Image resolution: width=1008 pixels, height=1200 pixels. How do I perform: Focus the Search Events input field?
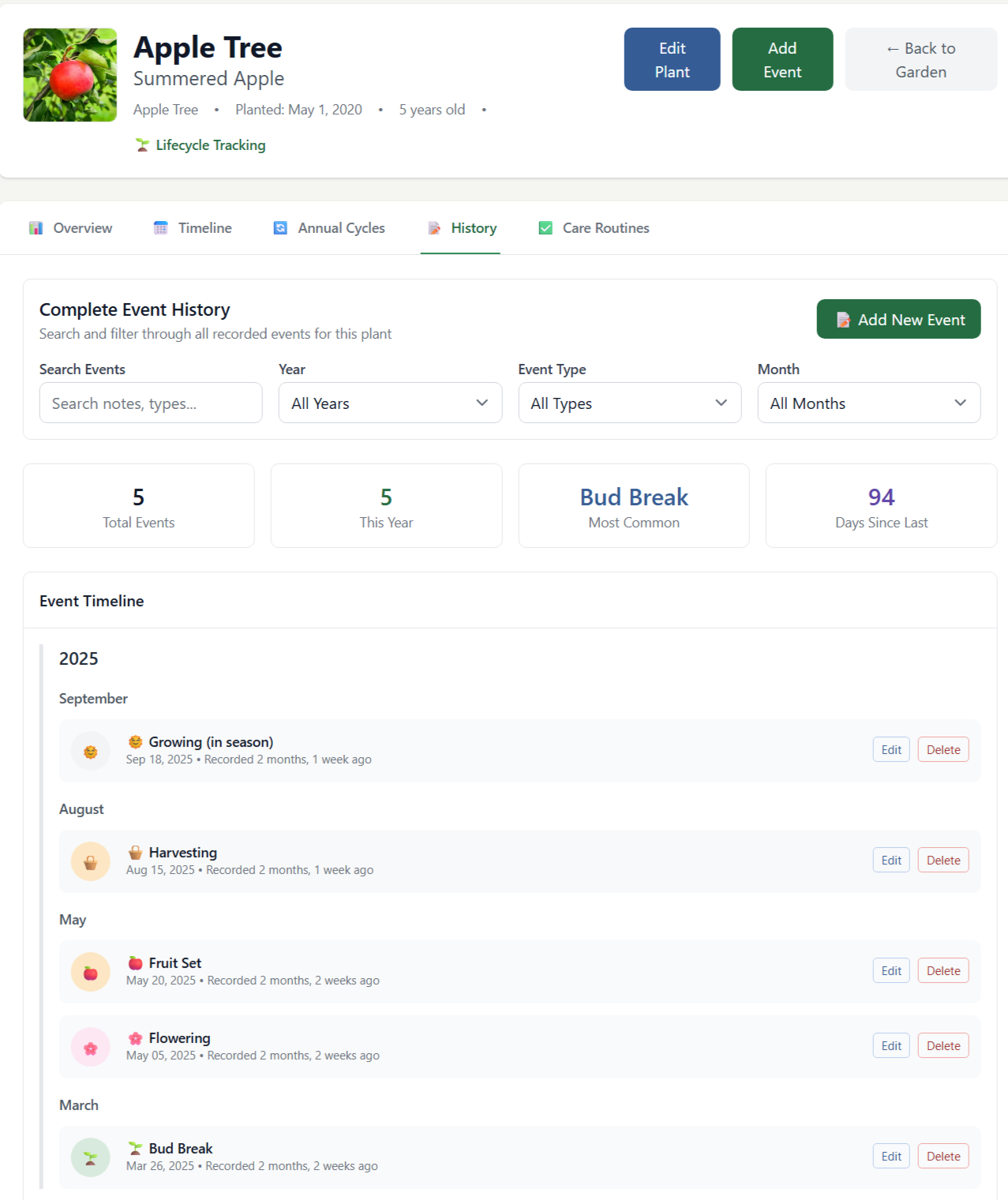point(151,403)
